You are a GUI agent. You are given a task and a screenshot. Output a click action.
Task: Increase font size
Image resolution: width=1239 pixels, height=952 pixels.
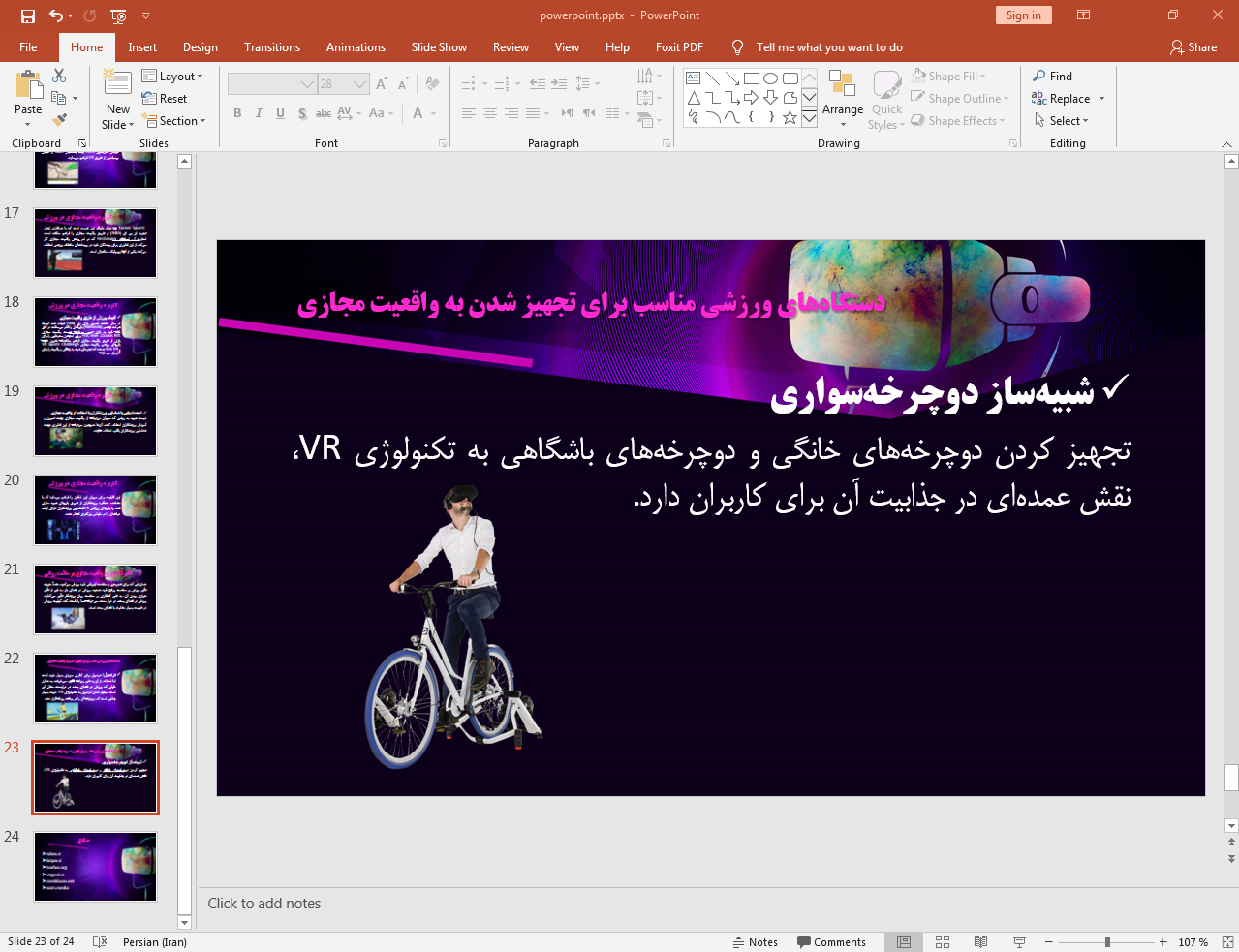point(382,84)
